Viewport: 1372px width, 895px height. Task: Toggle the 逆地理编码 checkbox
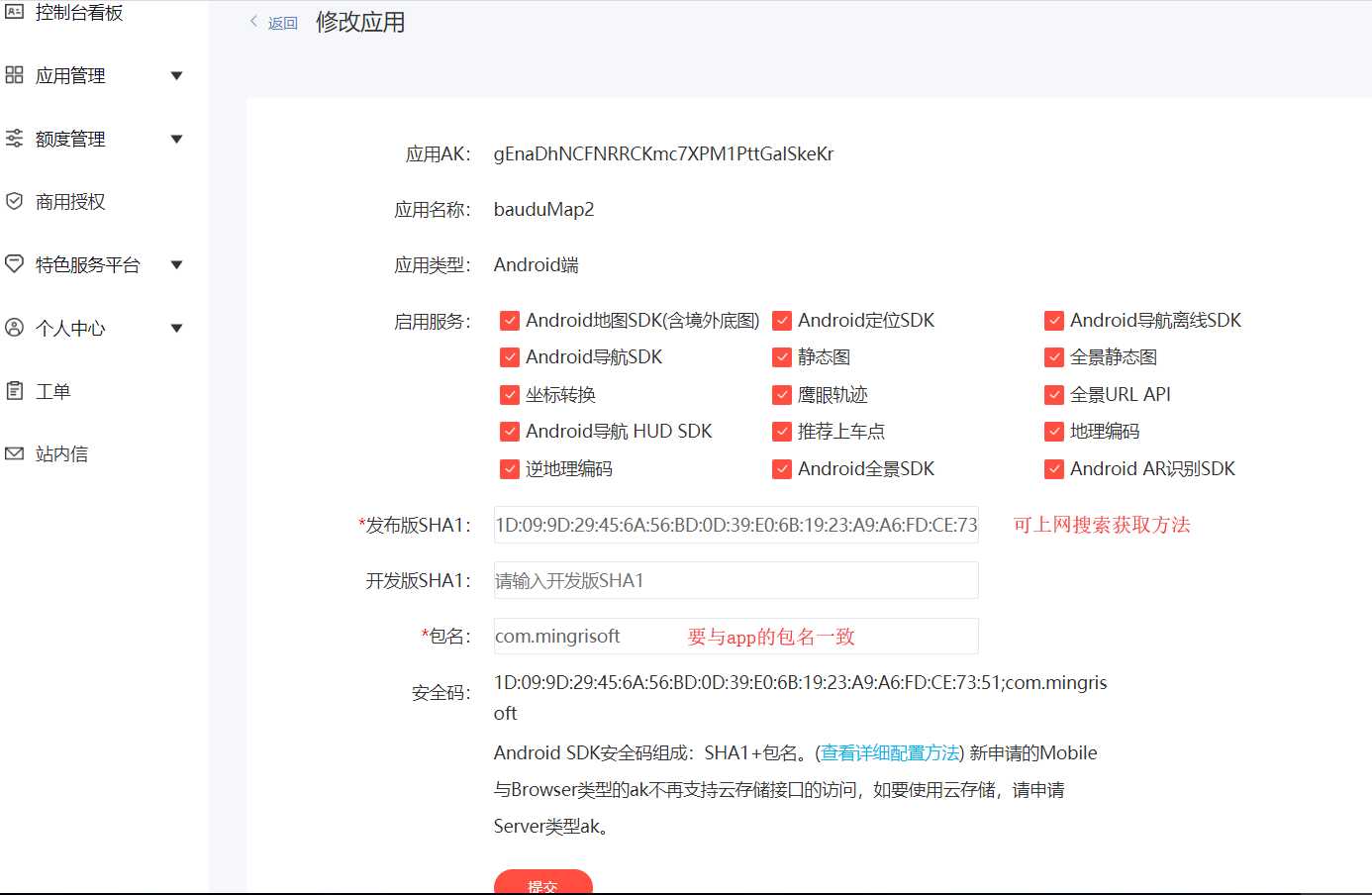click(x=510, y=469)
